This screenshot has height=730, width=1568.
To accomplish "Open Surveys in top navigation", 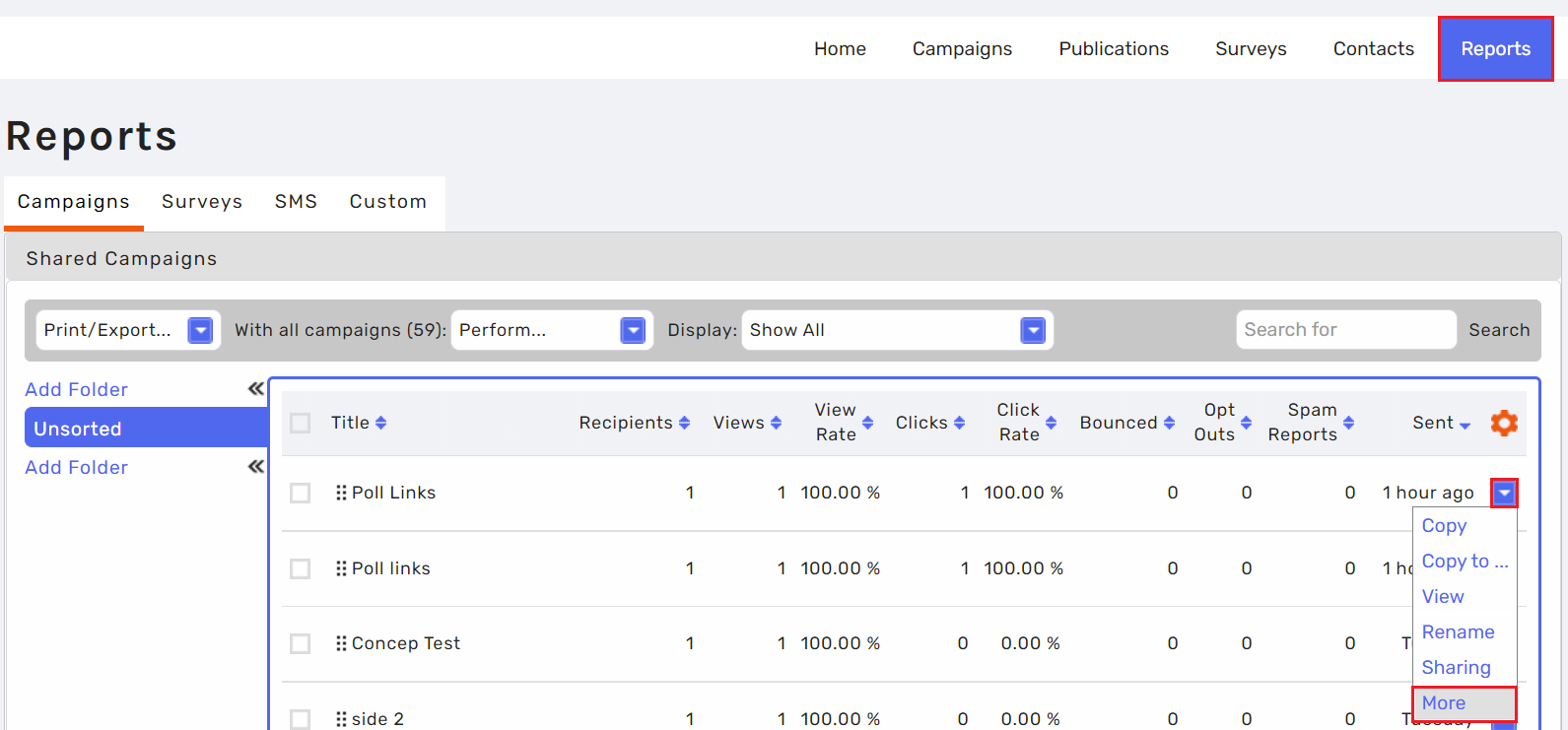I will tap(1251, 48).
